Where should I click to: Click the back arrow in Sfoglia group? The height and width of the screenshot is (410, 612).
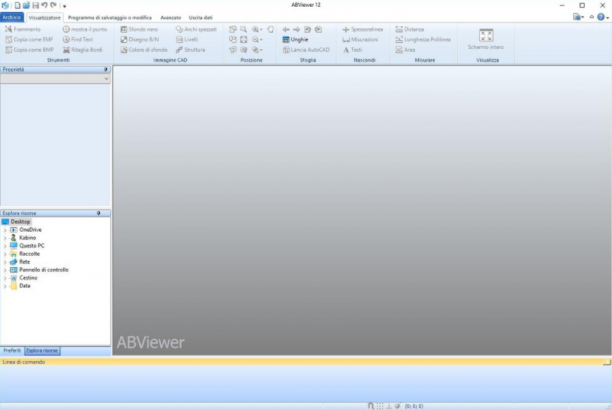pyautogui.click(x=286, y=29)
